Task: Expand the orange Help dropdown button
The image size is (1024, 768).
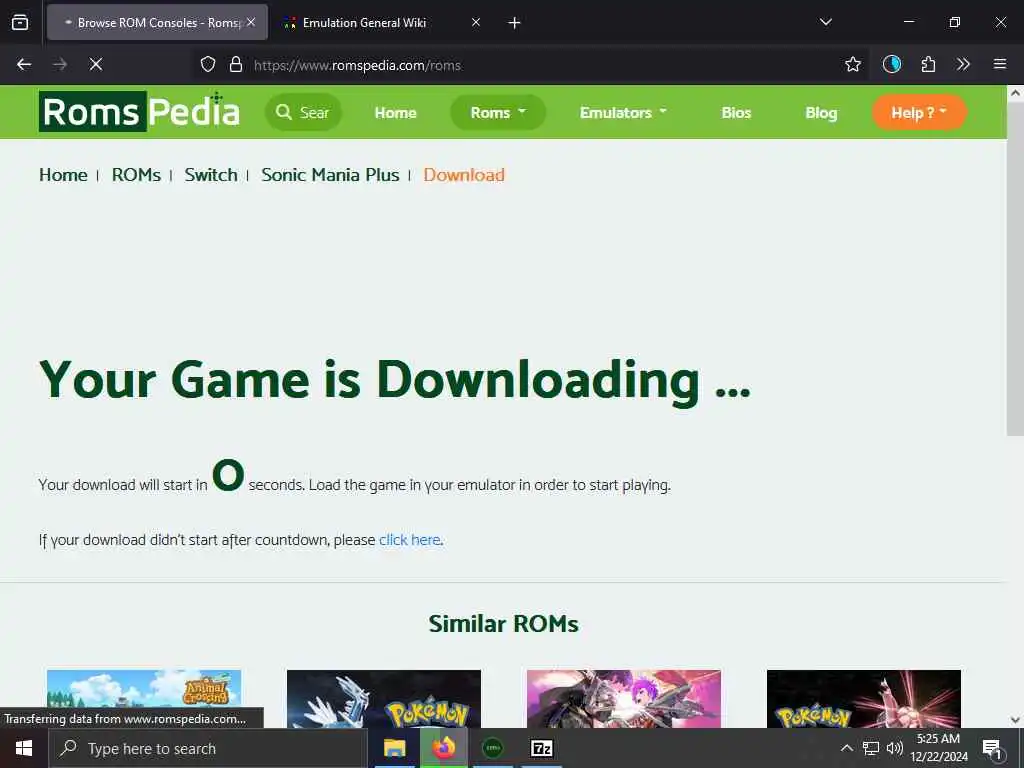Action: (919, 112)
